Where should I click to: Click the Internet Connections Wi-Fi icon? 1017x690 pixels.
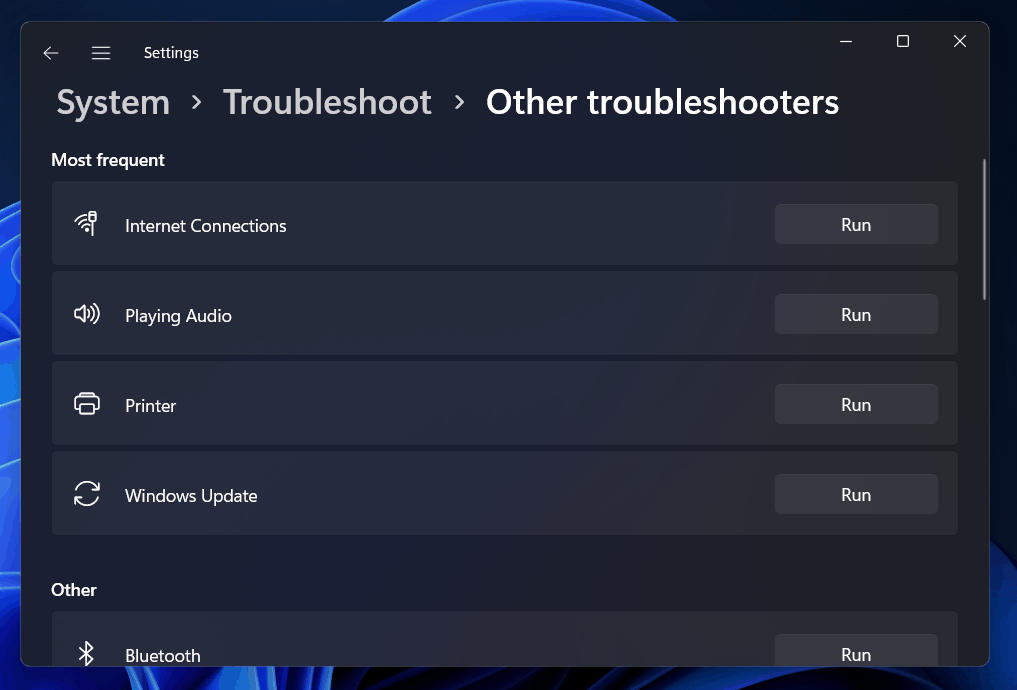[x=87, y=224]
